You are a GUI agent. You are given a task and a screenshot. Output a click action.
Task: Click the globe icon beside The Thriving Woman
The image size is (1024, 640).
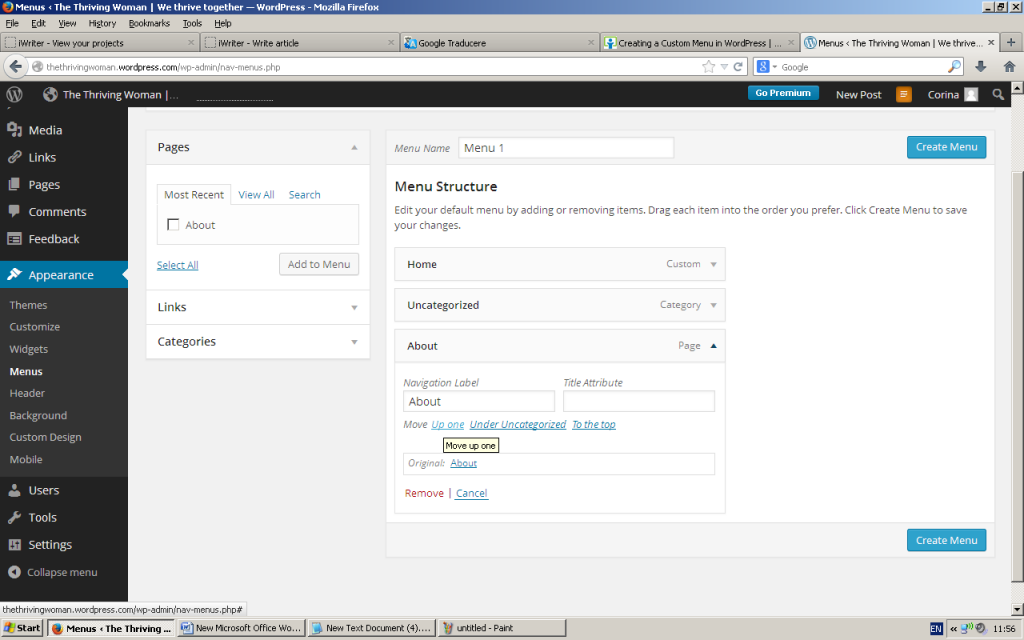pyautogui.click(x=50, y=95)
